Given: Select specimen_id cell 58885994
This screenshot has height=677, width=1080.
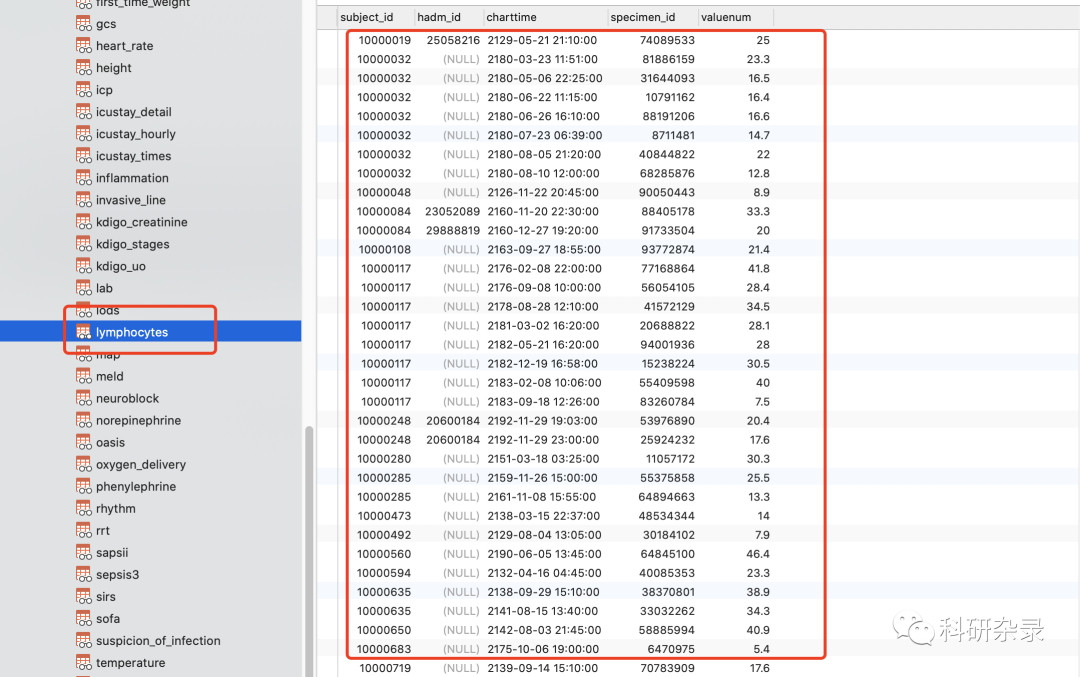Looking at the screenshot, I should [667, 630].
